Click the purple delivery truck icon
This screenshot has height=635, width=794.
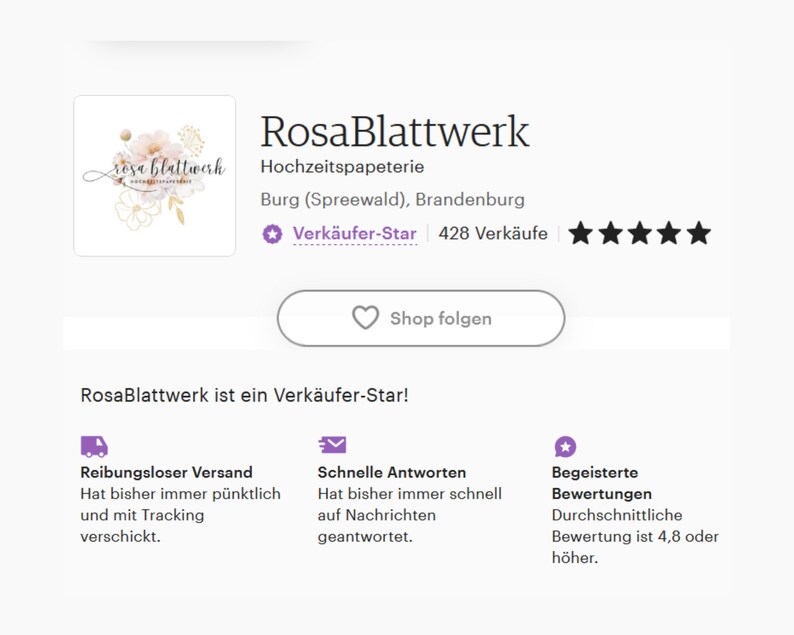click(x=94, y=447)
